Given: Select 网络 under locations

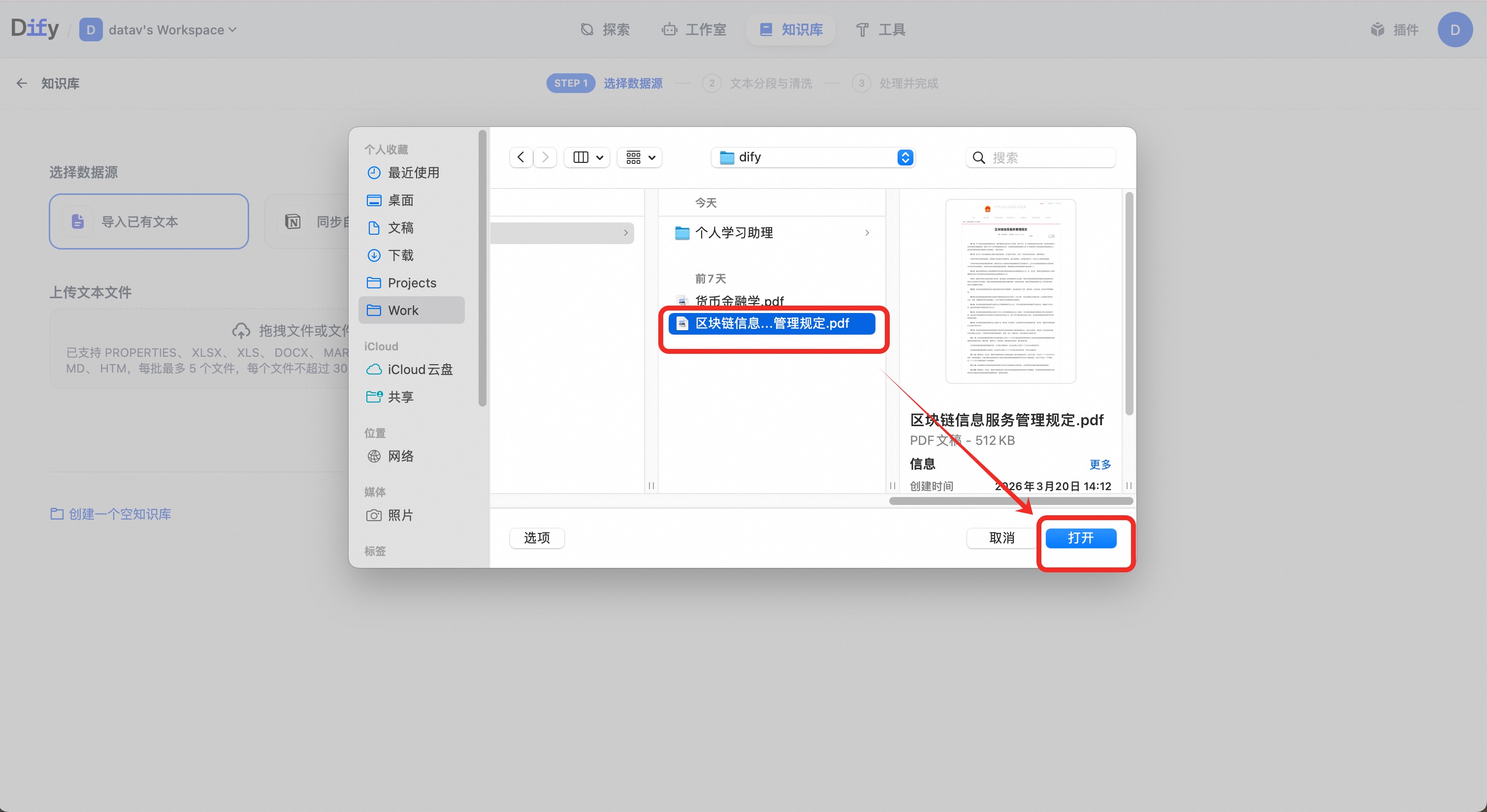Looking at the screenshot, I should click(x=400, y=456).
